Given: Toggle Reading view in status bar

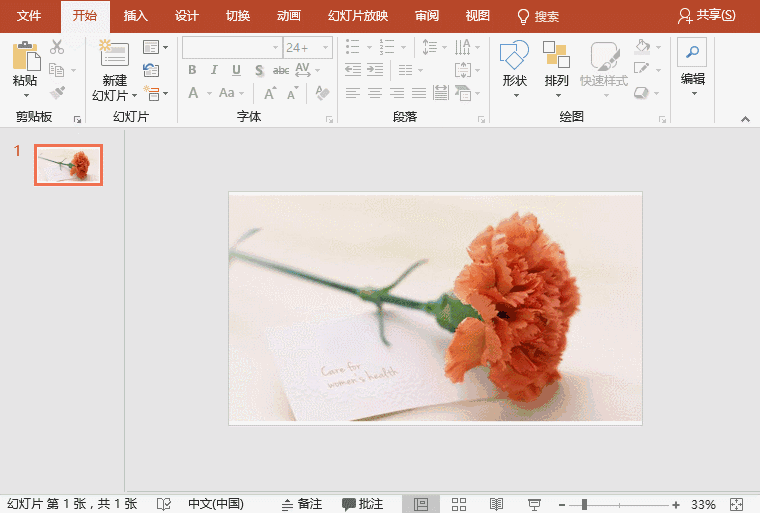Looking at the screenshot, I should coord(497,504).
